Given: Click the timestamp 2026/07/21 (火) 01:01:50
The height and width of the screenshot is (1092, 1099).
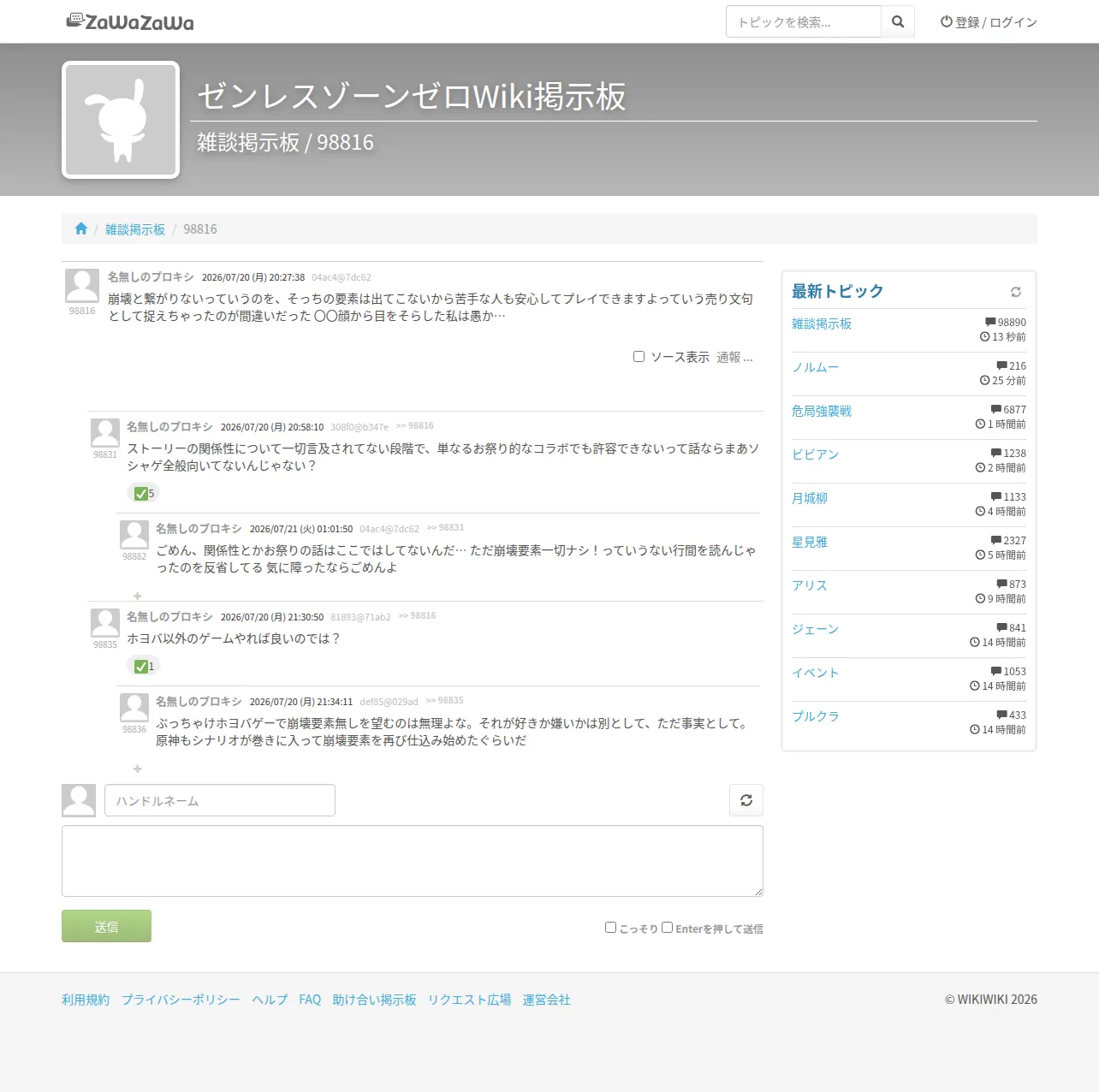Looking at the screenshot, I should click(x=301, y=529).
